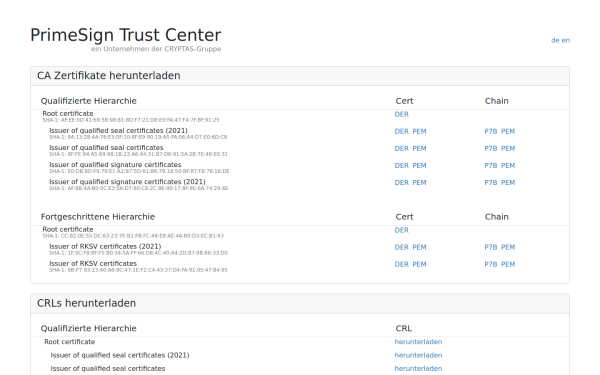Click 'CRLs herunterladen' panel heading
This screenshot has height=375, width=600.
[86, 303]
